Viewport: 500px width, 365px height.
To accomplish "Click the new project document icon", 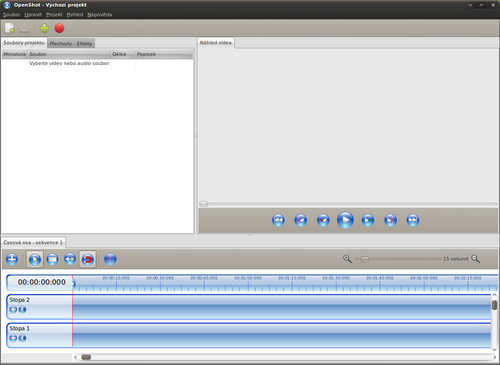I will click(x=10, y=28).
